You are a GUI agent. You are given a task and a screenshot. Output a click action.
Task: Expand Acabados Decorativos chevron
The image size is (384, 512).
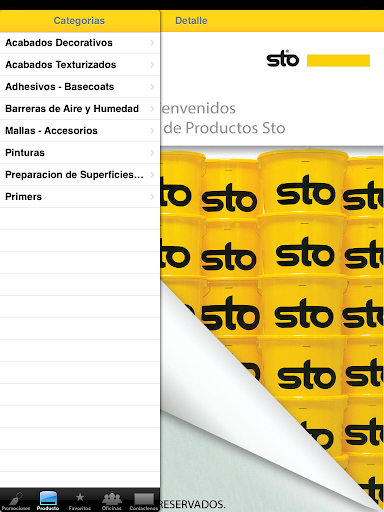click(x=152, y=43)
